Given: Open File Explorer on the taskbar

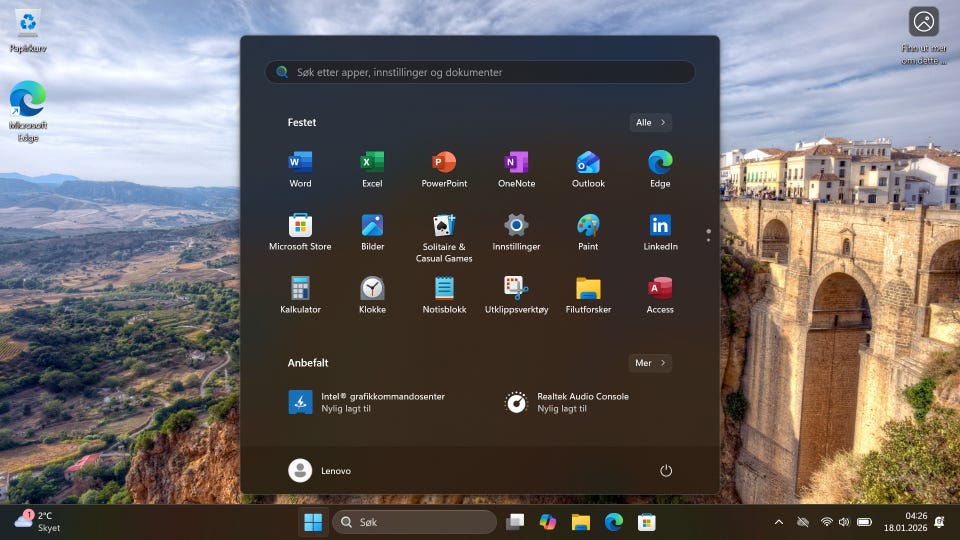Looking at the screenshot, I should point(580,522).
